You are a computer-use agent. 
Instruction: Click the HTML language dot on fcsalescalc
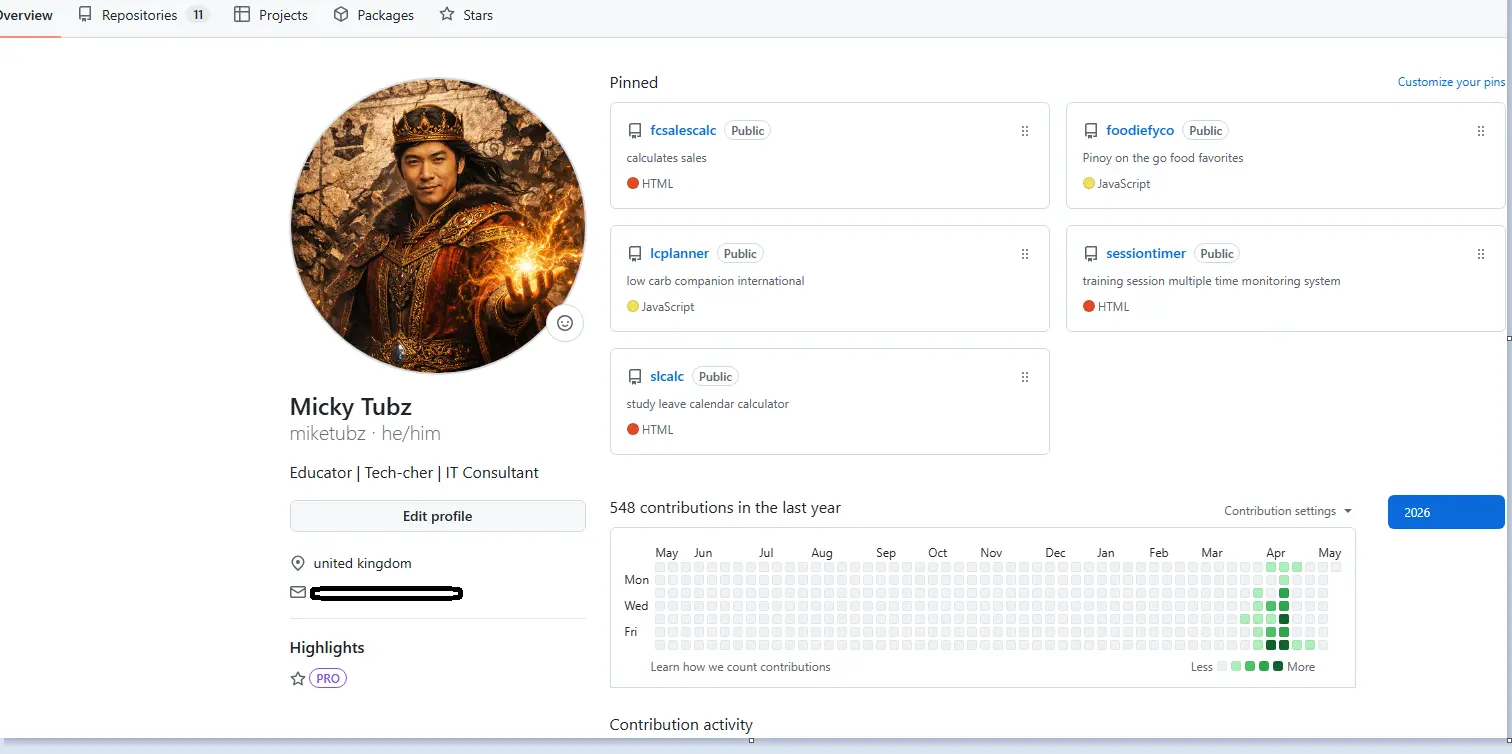click(x=633, y=183)
